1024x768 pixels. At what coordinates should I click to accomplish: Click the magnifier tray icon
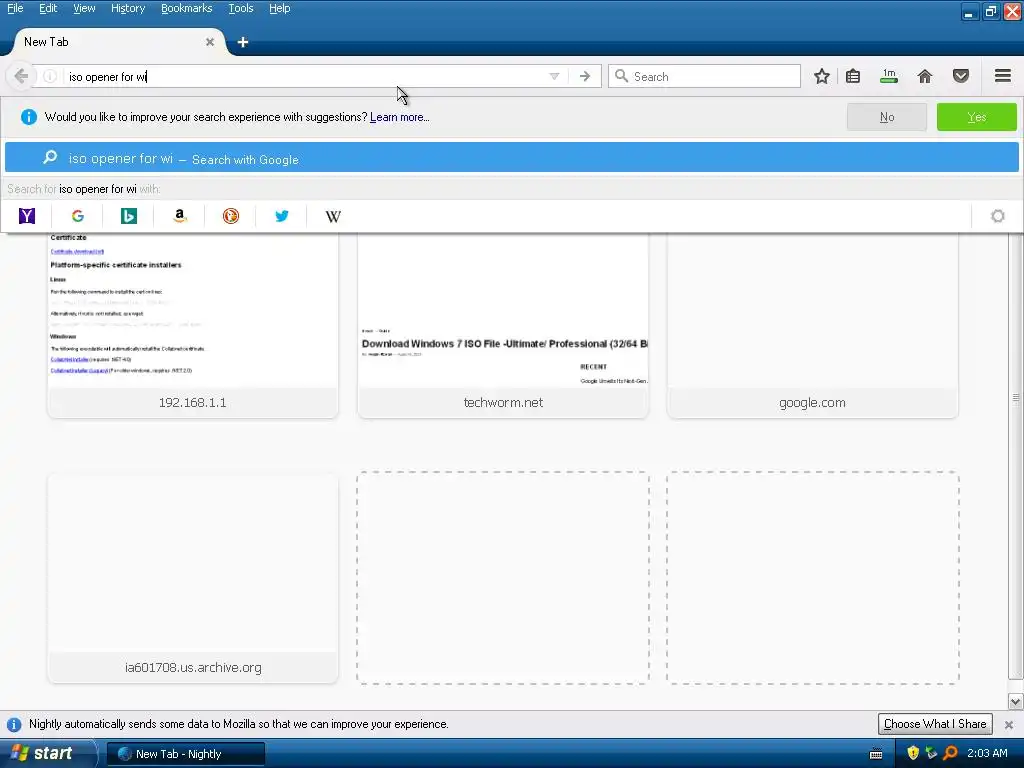tap(950, 753)
